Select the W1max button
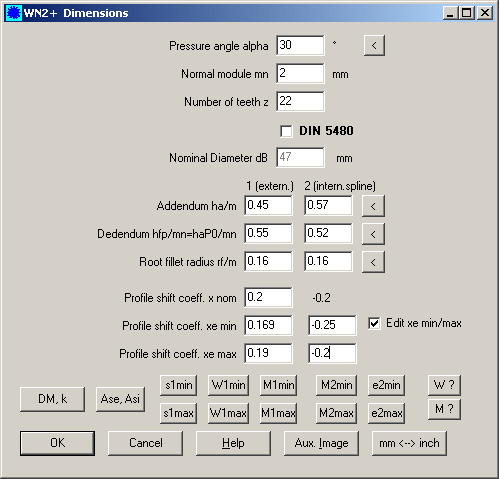 228,413
